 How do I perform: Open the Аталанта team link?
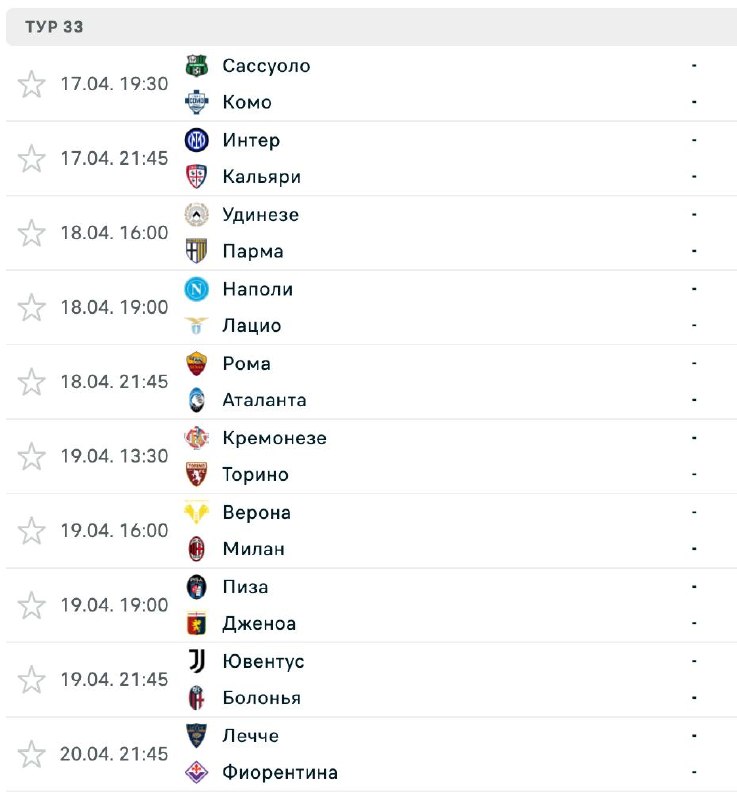[264, 400]
